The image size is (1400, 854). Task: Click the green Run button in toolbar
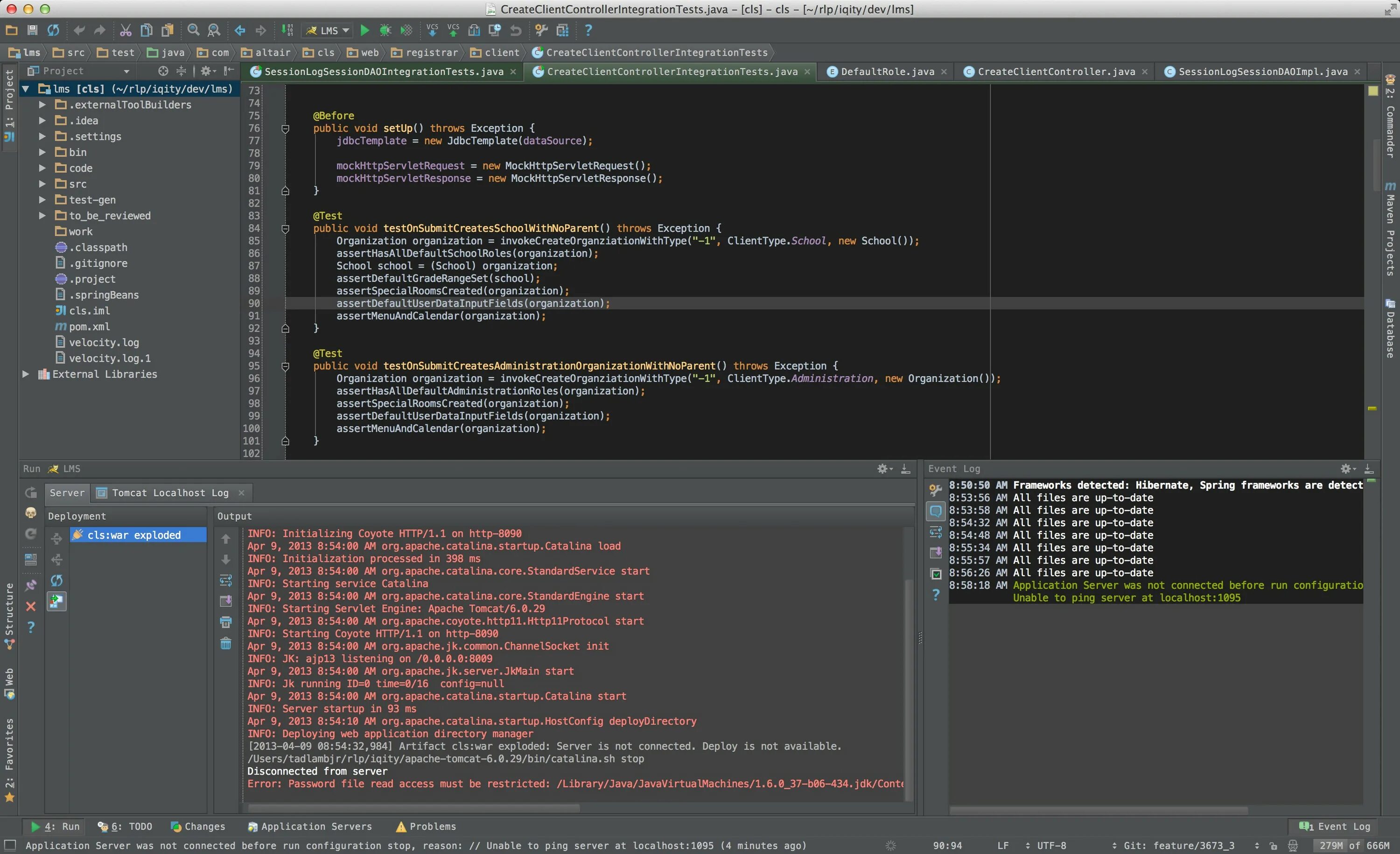click(365, 30)
